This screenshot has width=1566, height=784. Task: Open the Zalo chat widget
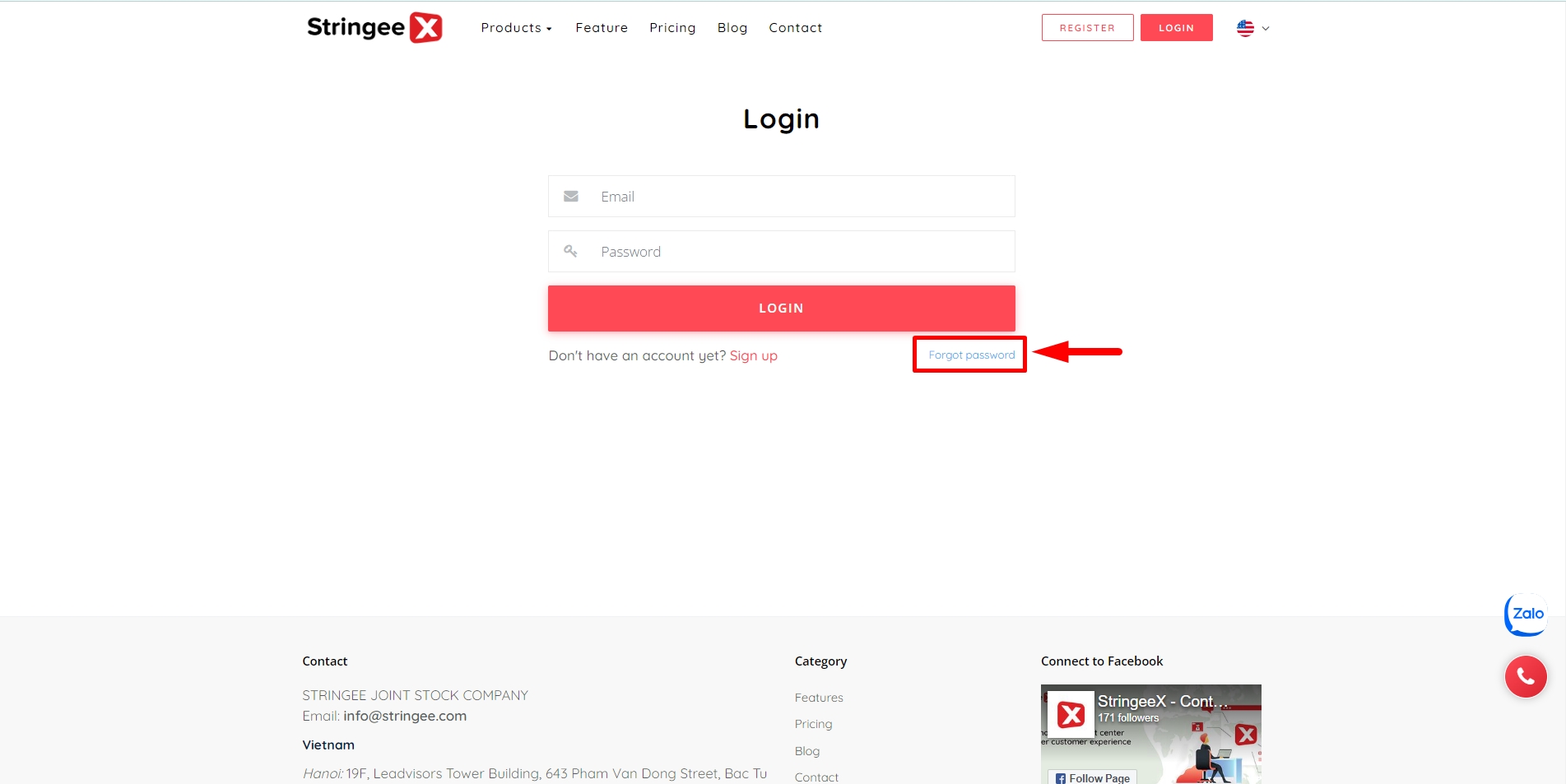pos(1526,615)
